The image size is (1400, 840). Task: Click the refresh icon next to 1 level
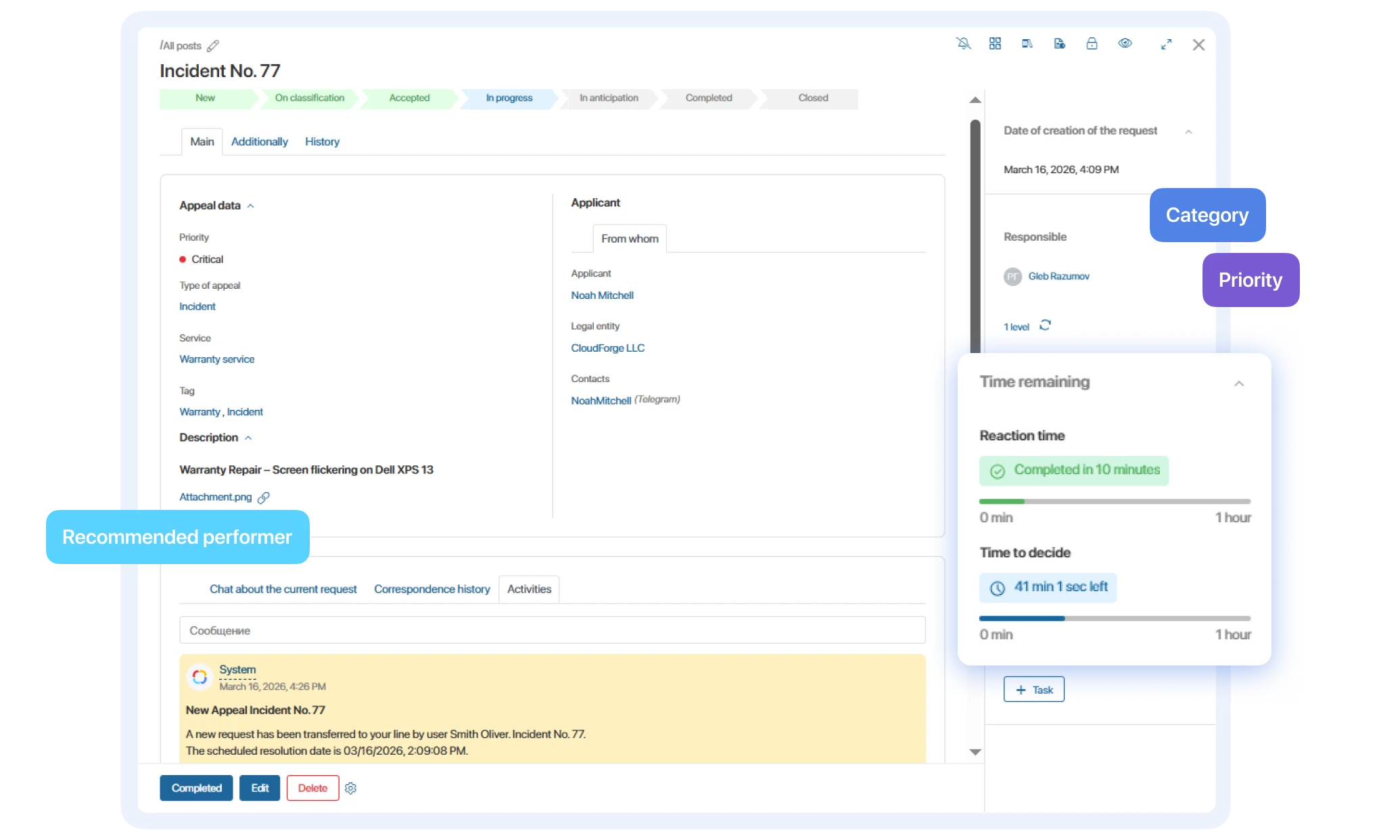[1045, 325]
